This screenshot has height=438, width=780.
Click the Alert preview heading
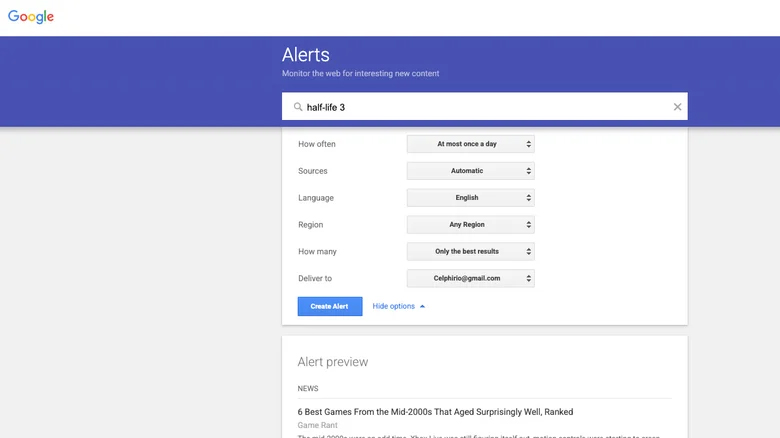[x=333, y=362]
